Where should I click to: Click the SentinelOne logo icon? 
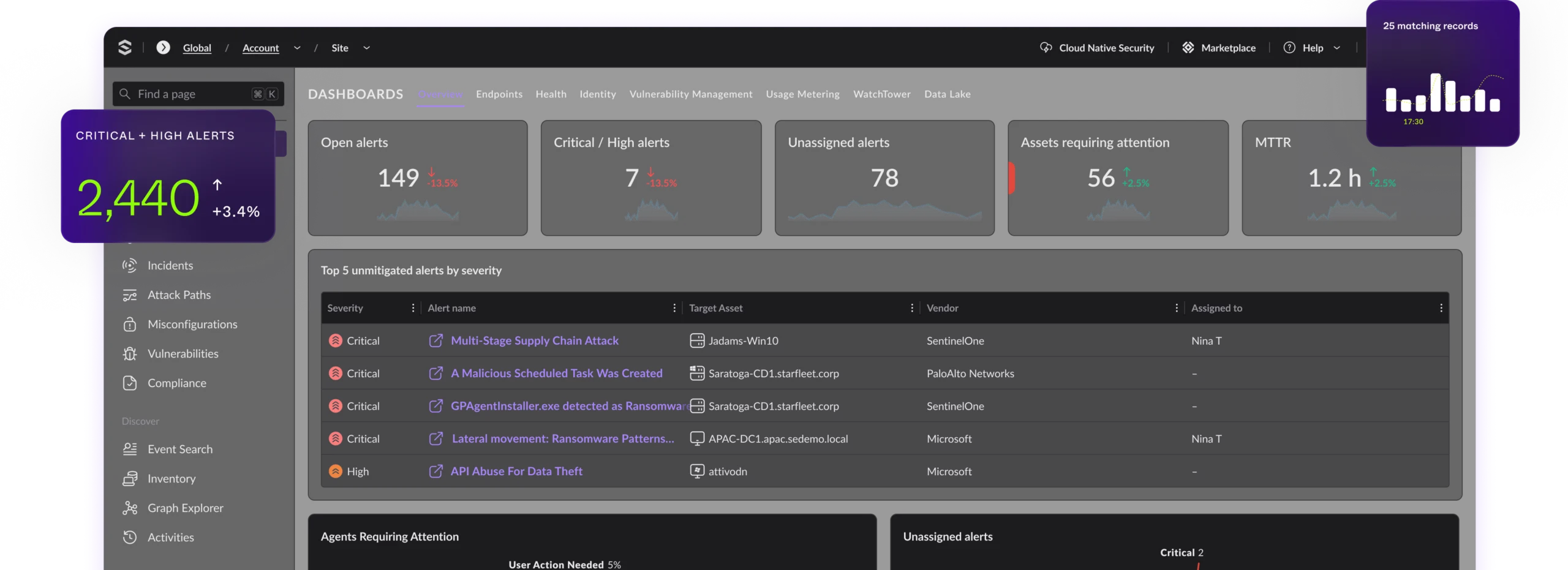click(125, 48)
